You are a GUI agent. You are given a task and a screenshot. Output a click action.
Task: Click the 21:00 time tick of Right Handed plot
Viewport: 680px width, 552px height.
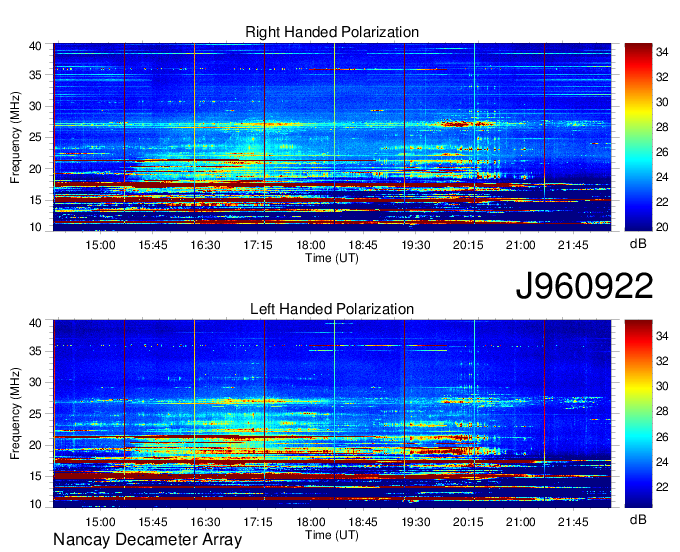click(520, 245)
